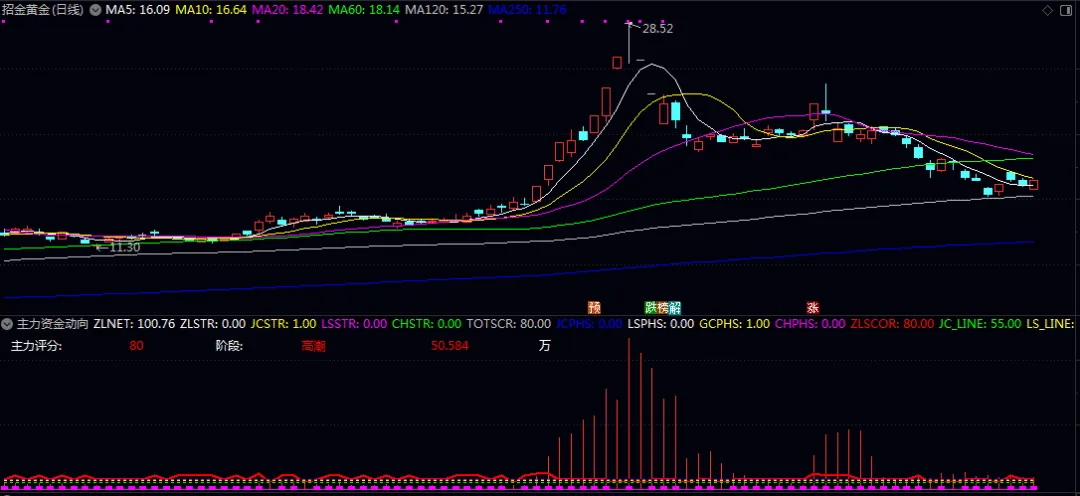Select the MA250: 11.76 label
This screenshot has width=1080, height=496.
[527, 10]
